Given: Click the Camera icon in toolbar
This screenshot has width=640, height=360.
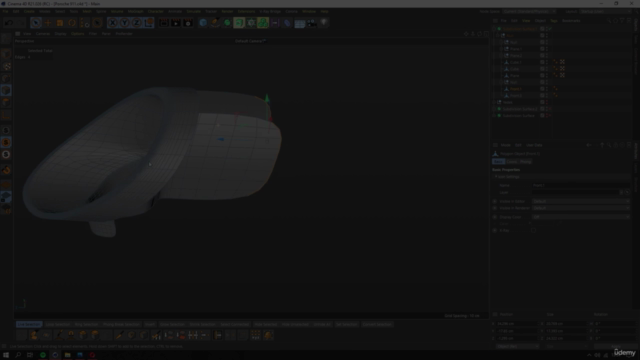Looking at the screenshot, I should 312,23.
